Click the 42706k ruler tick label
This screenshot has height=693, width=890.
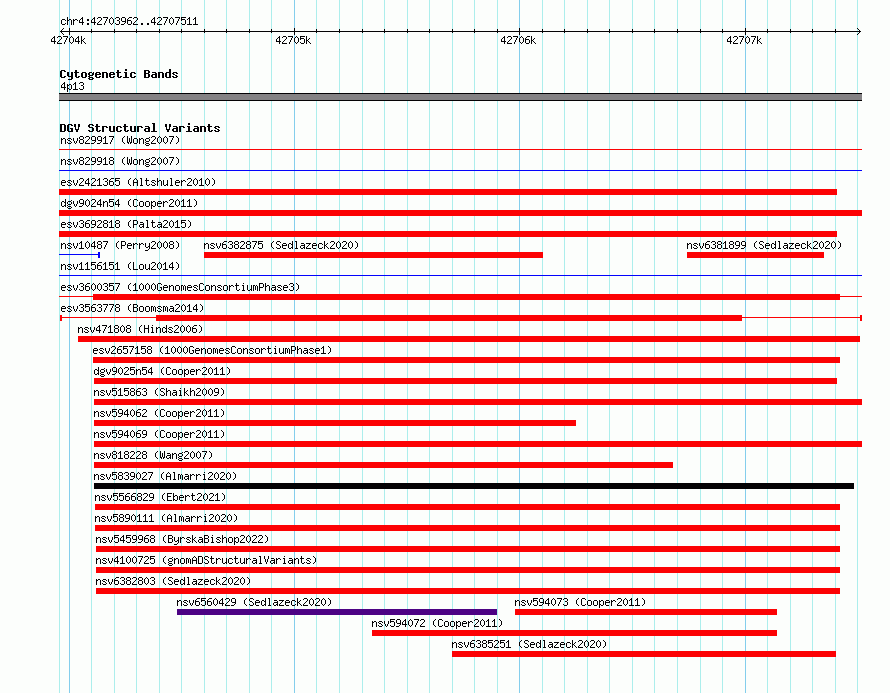coord(518,40)
